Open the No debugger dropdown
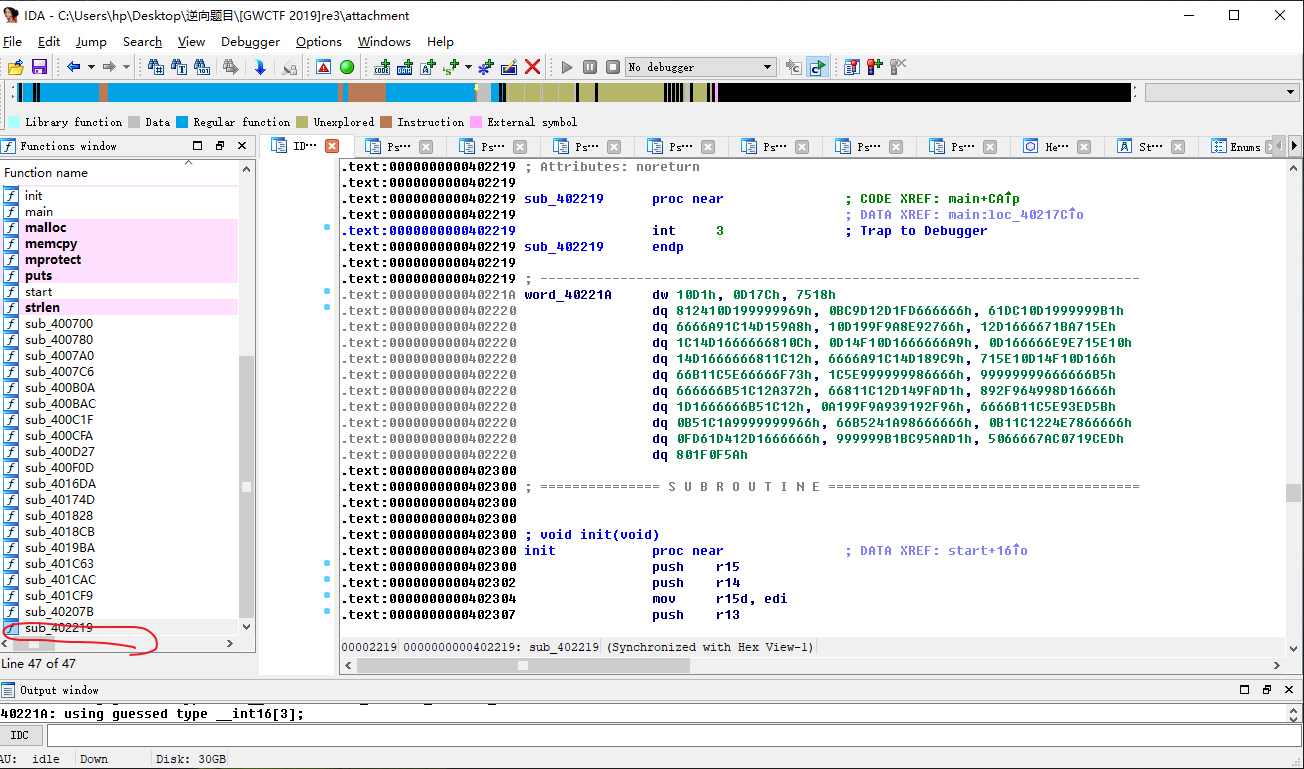1304x769 pixels. coord(768,67)
